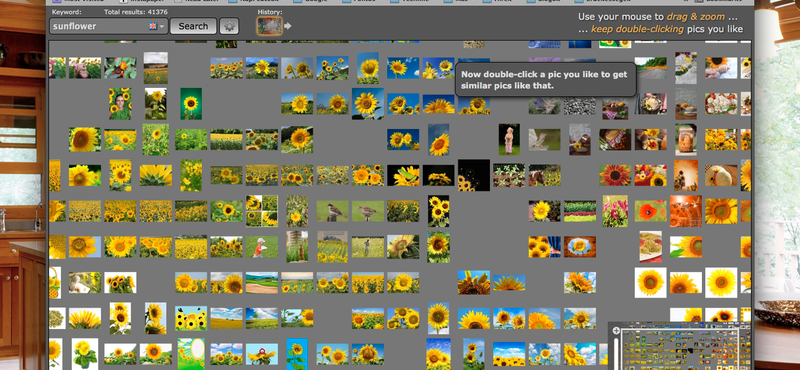The height and width of the screenshot is (370, 800).
Task: Click the plus zoom-in icon on minimap
Action: (616, 331)
